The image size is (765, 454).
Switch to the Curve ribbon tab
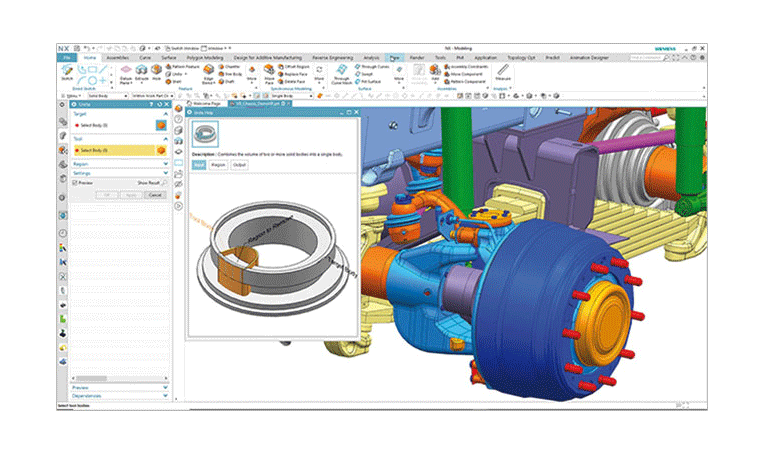coord(145,58)
